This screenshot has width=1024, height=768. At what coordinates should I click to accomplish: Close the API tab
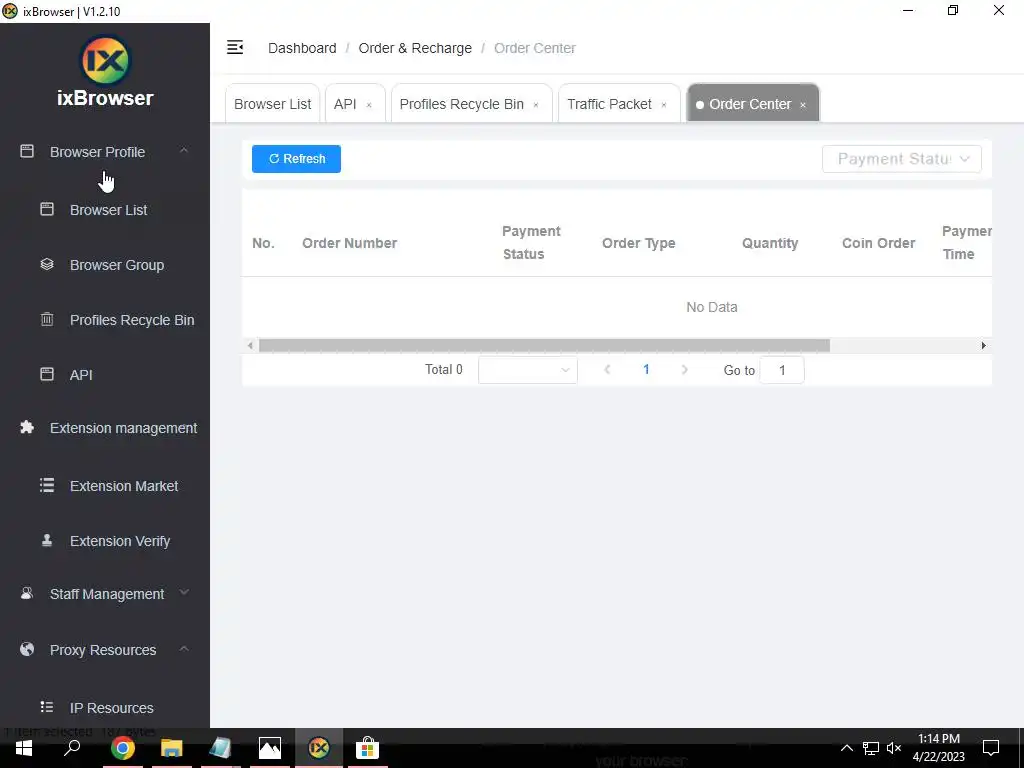(x=369, y=105)
